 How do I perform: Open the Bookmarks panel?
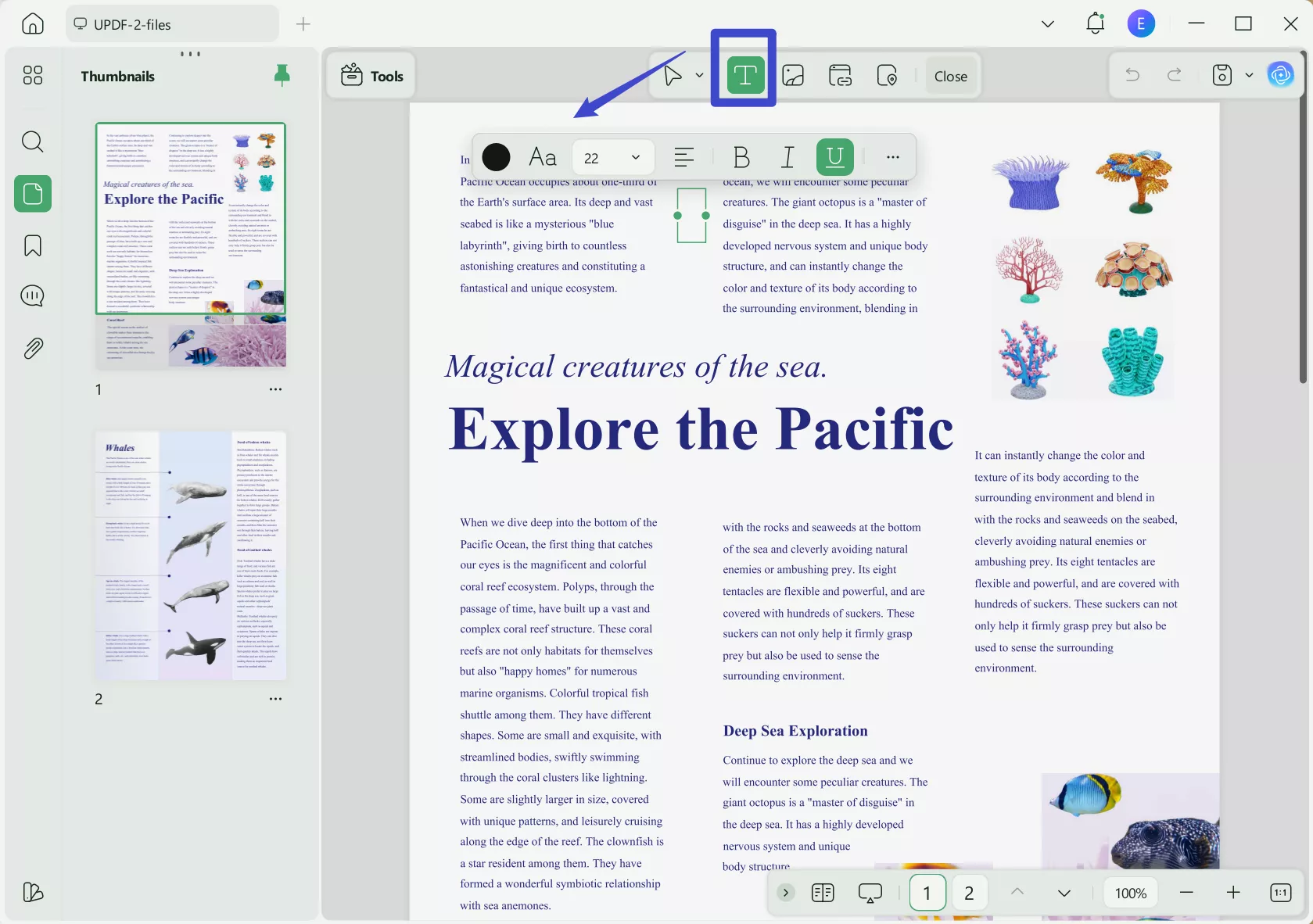tap(32, 245)
